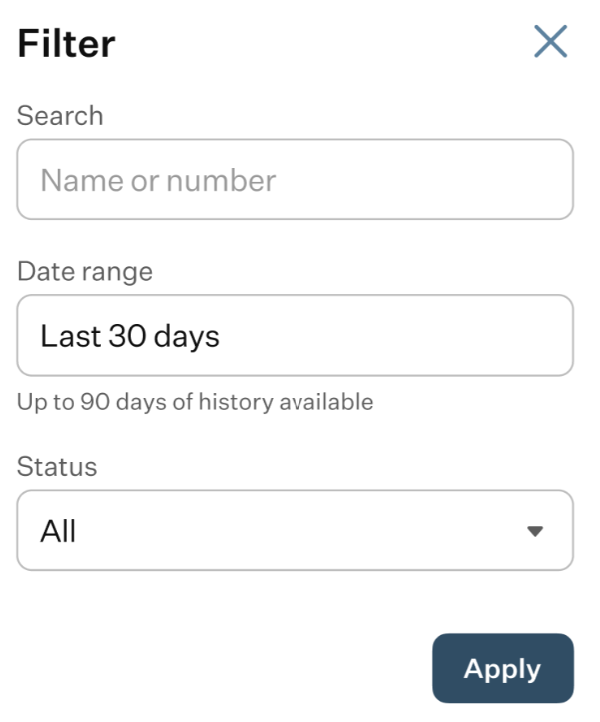Image resolution: width=600 pixels, height=722 pixels.
Task: Choose a status filter from the All combo box
Action: 295,530
